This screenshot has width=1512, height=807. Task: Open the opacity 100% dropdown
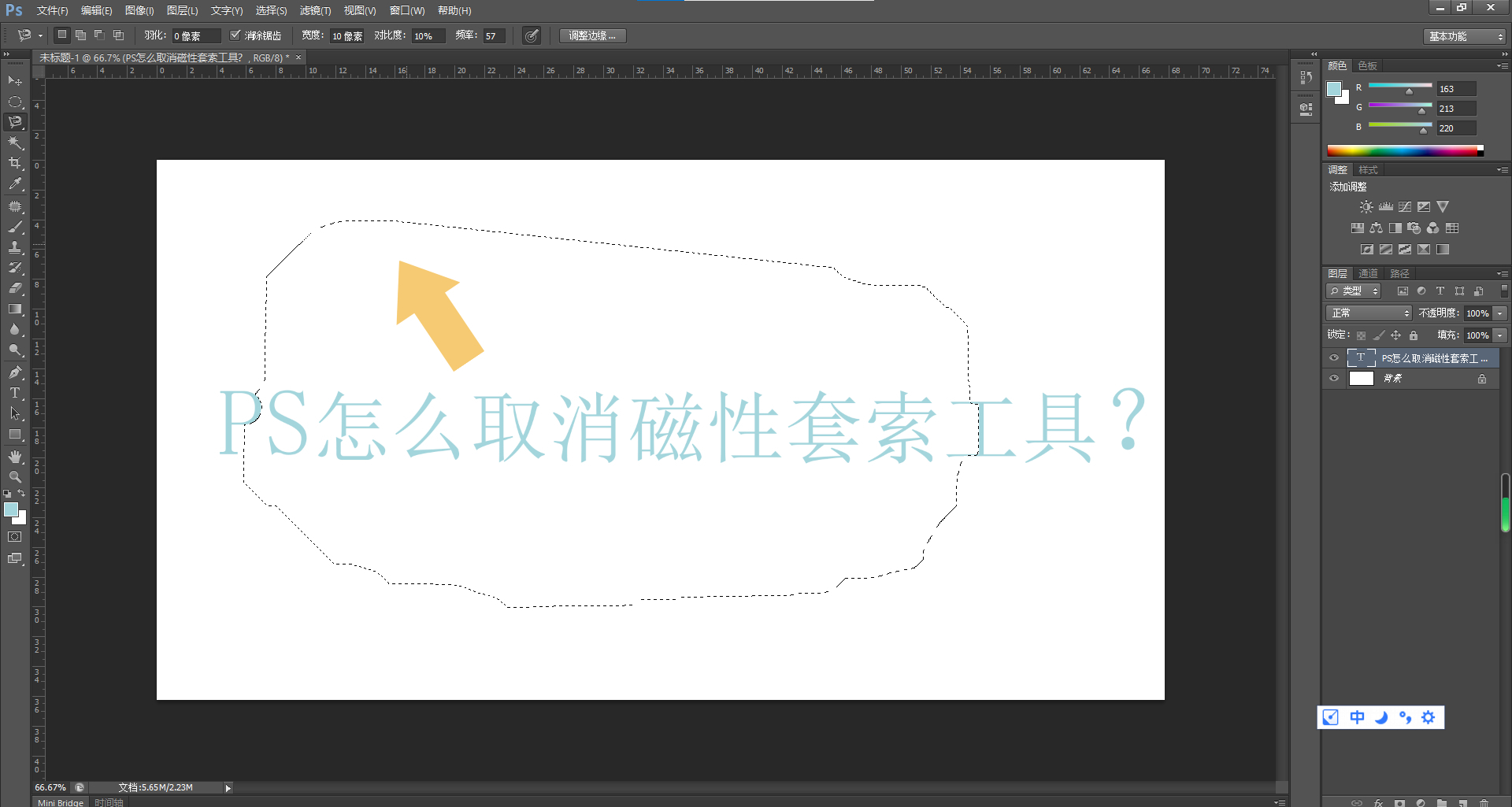click(1499, 313)
